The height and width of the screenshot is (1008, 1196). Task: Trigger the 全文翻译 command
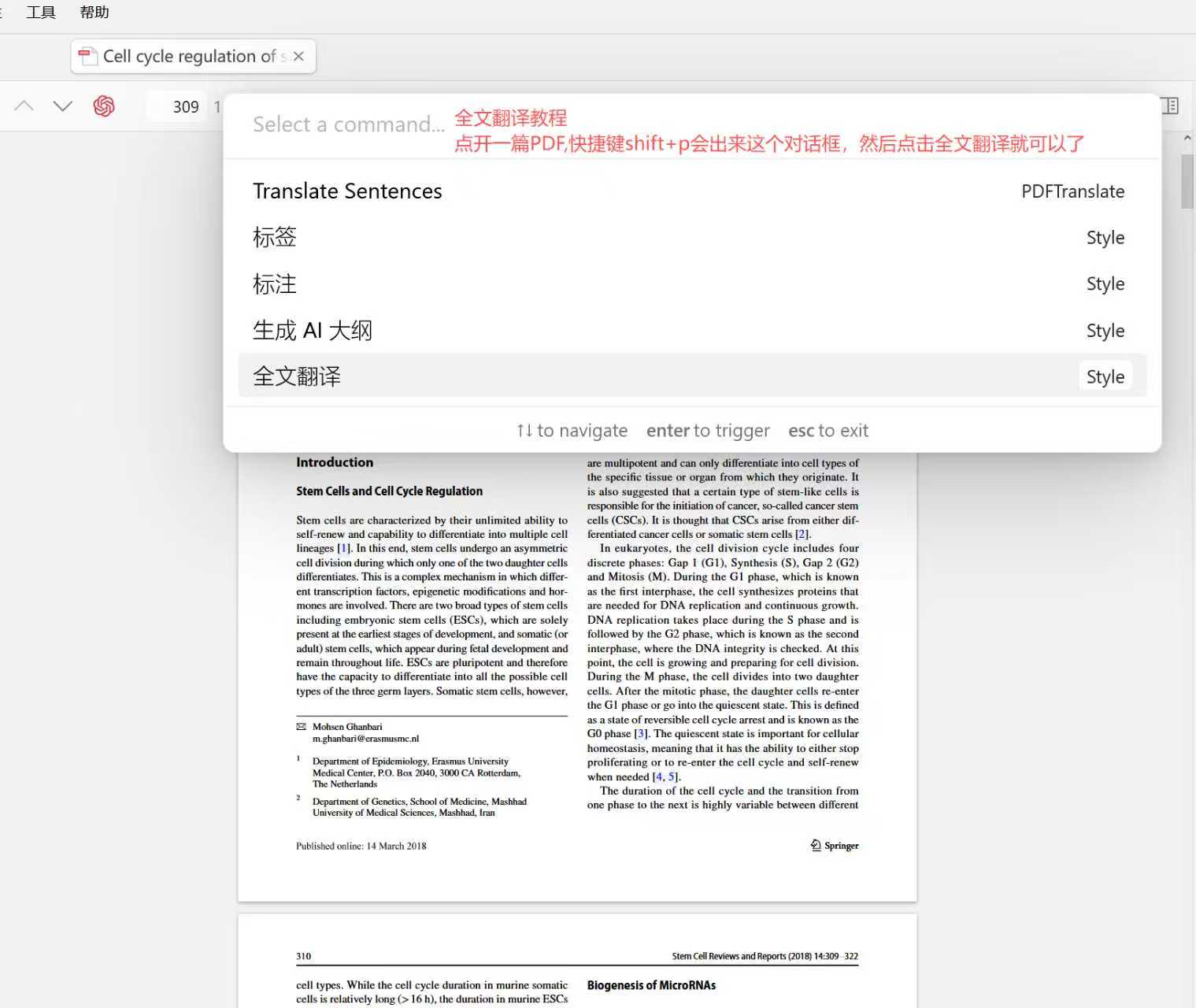click(297, 376)
